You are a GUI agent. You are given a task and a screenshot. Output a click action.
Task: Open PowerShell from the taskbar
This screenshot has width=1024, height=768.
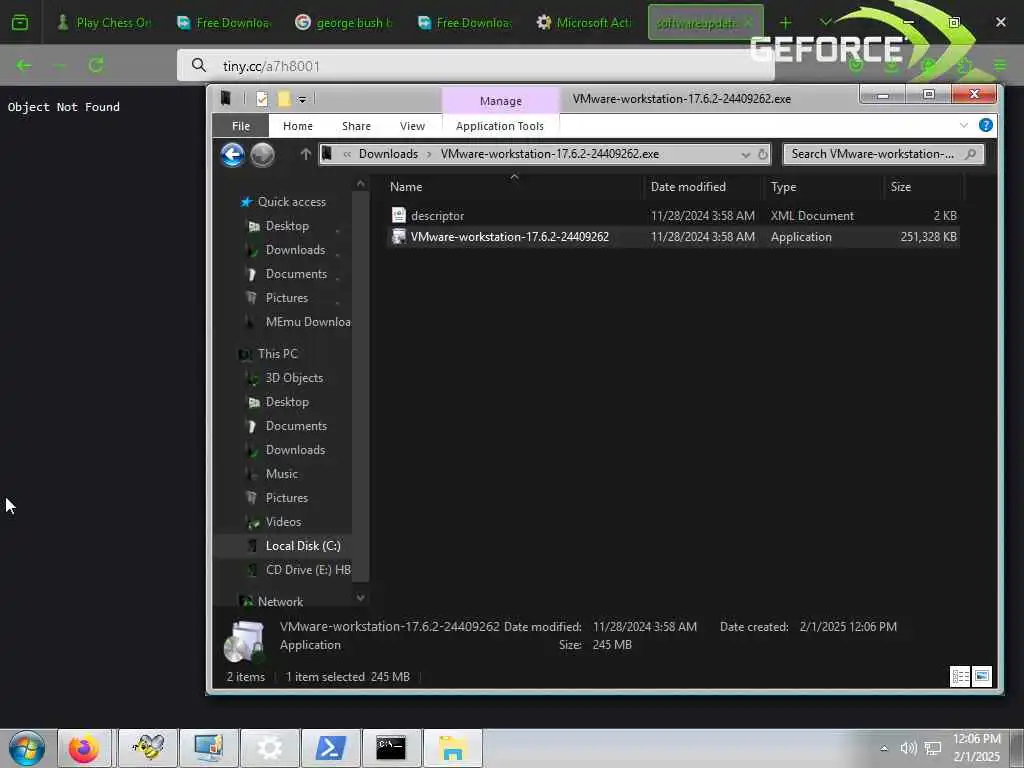(330, 748)
